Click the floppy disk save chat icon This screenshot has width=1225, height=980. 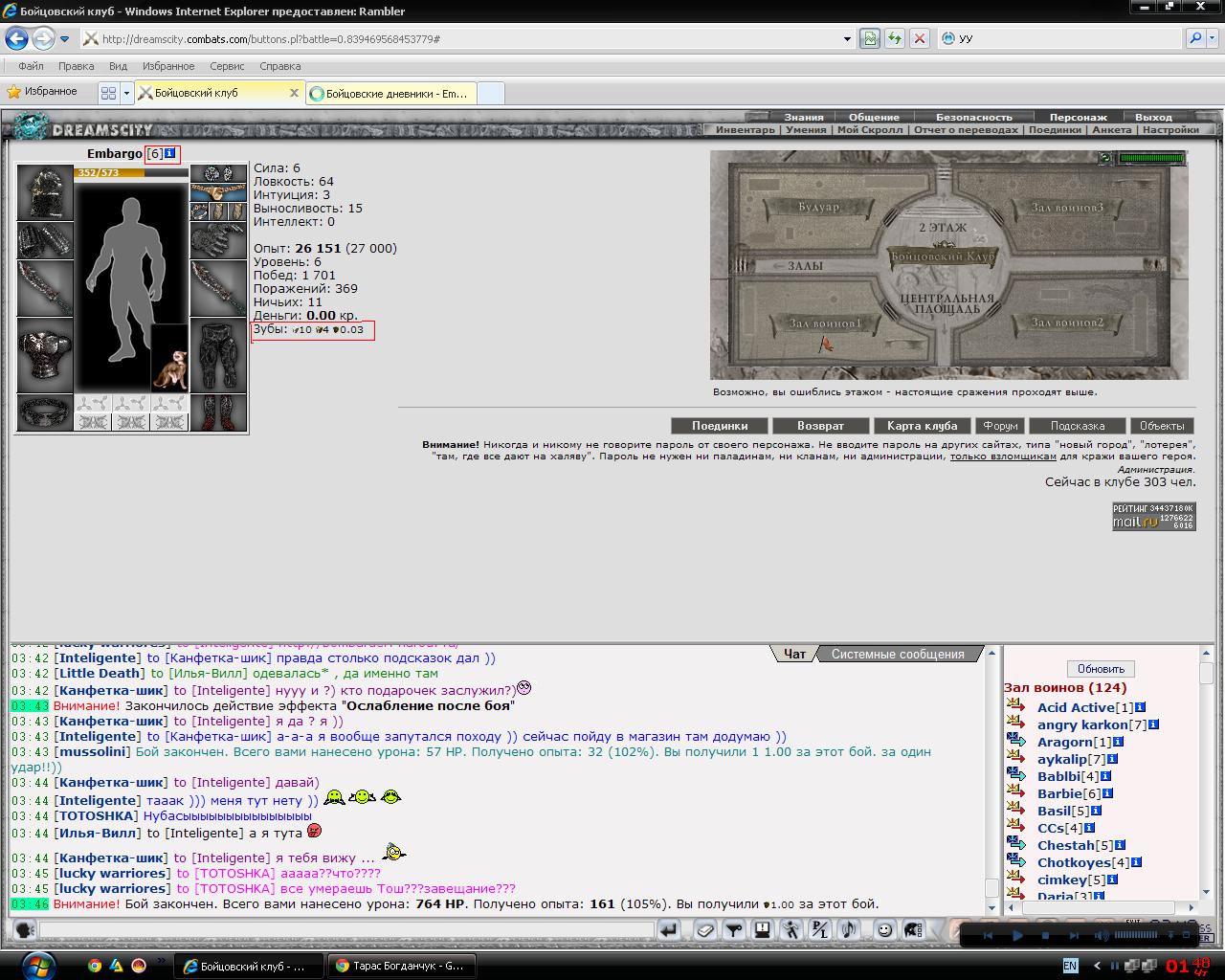click(x=763, y=929)
